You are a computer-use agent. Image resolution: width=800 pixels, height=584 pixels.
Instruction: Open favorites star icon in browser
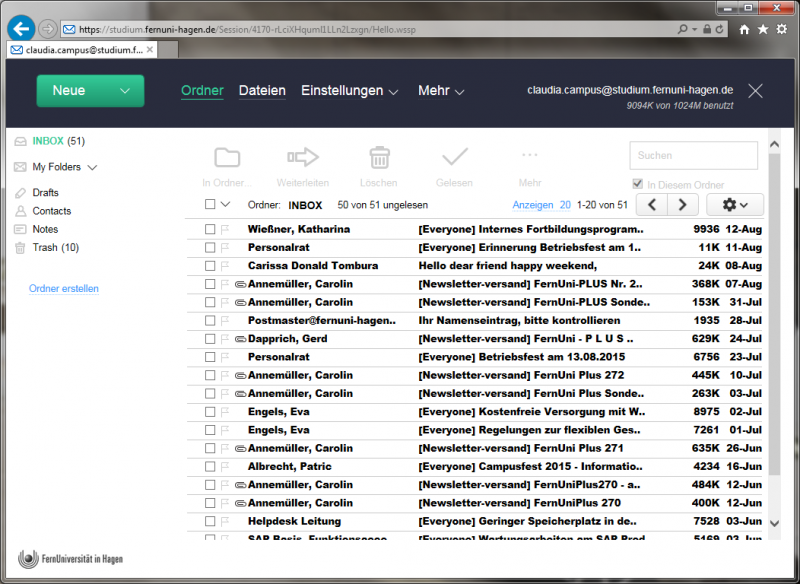(763, 29)
